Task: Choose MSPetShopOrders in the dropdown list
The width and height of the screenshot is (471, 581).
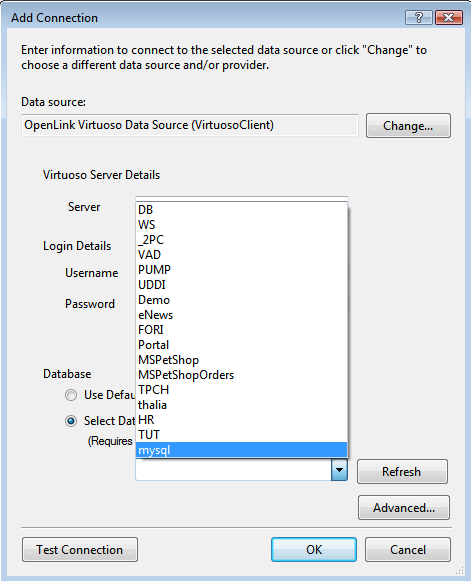Action: tap(241, 375)
